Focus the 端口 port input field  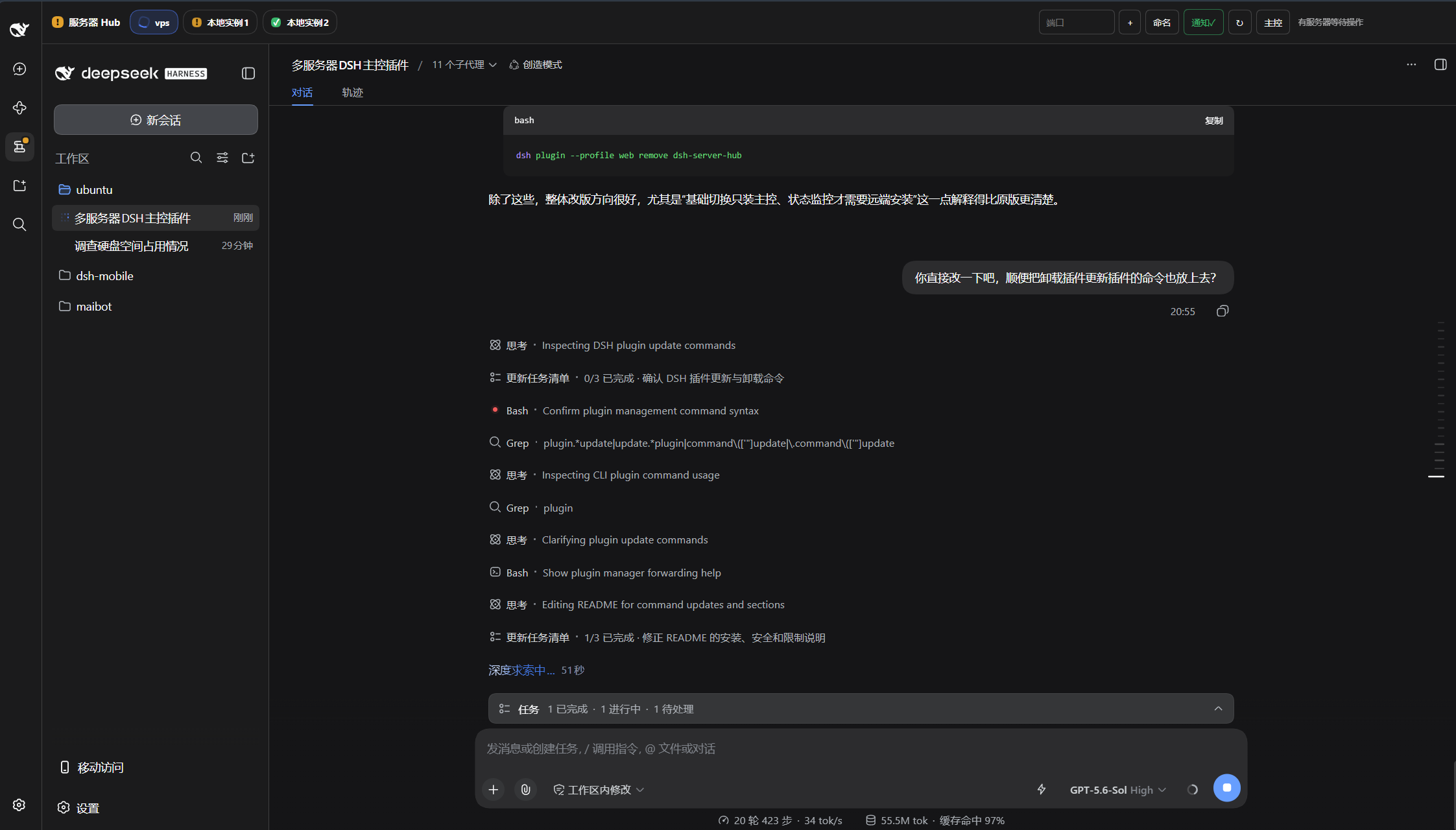pyautogui.click(x=1077, y=22)
